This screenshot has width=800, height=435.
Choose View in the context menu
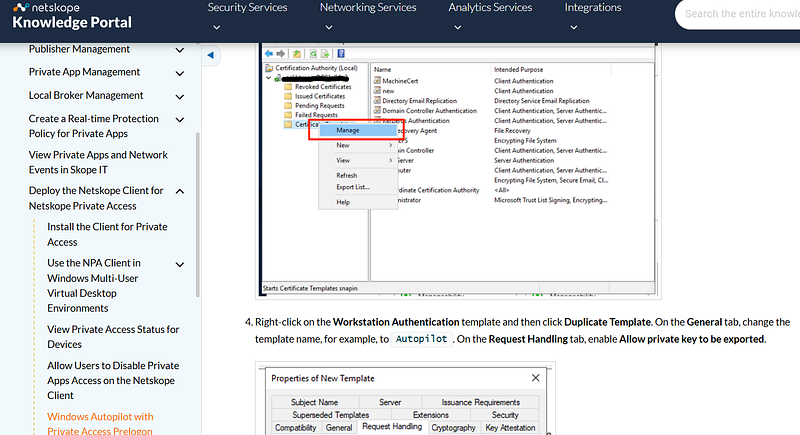(x=357, y=160)
